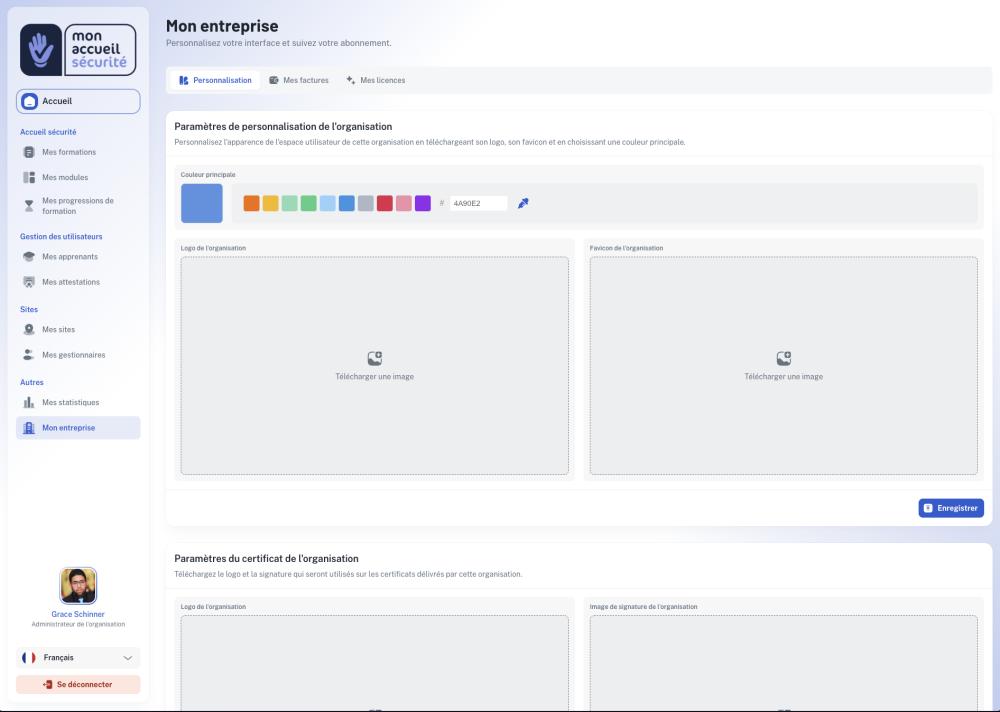Open the Français language dropdown
The height and width of the screenshot is (712, 1000).
coord(78,658)
